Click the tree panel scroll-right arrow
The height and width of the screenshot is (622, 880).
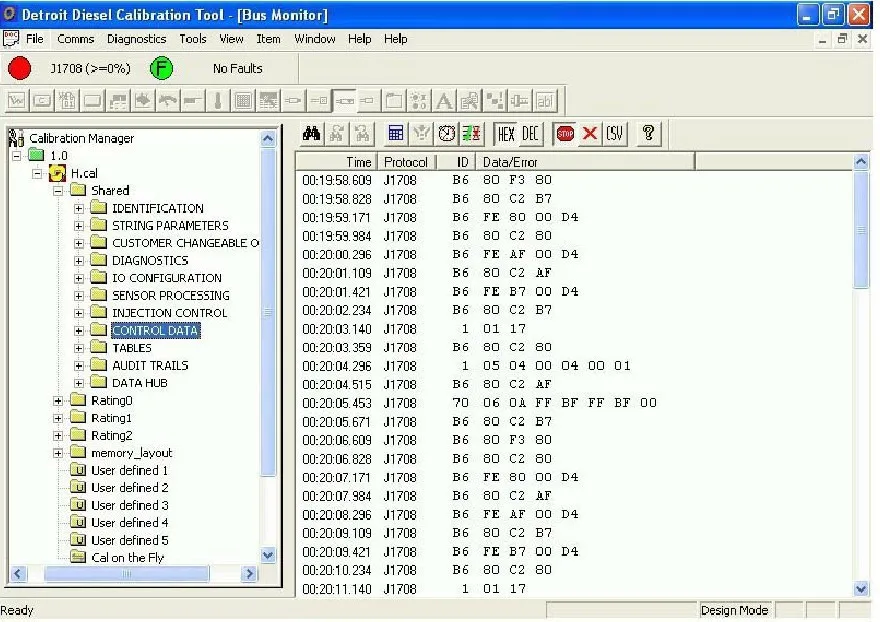[249, 574]
